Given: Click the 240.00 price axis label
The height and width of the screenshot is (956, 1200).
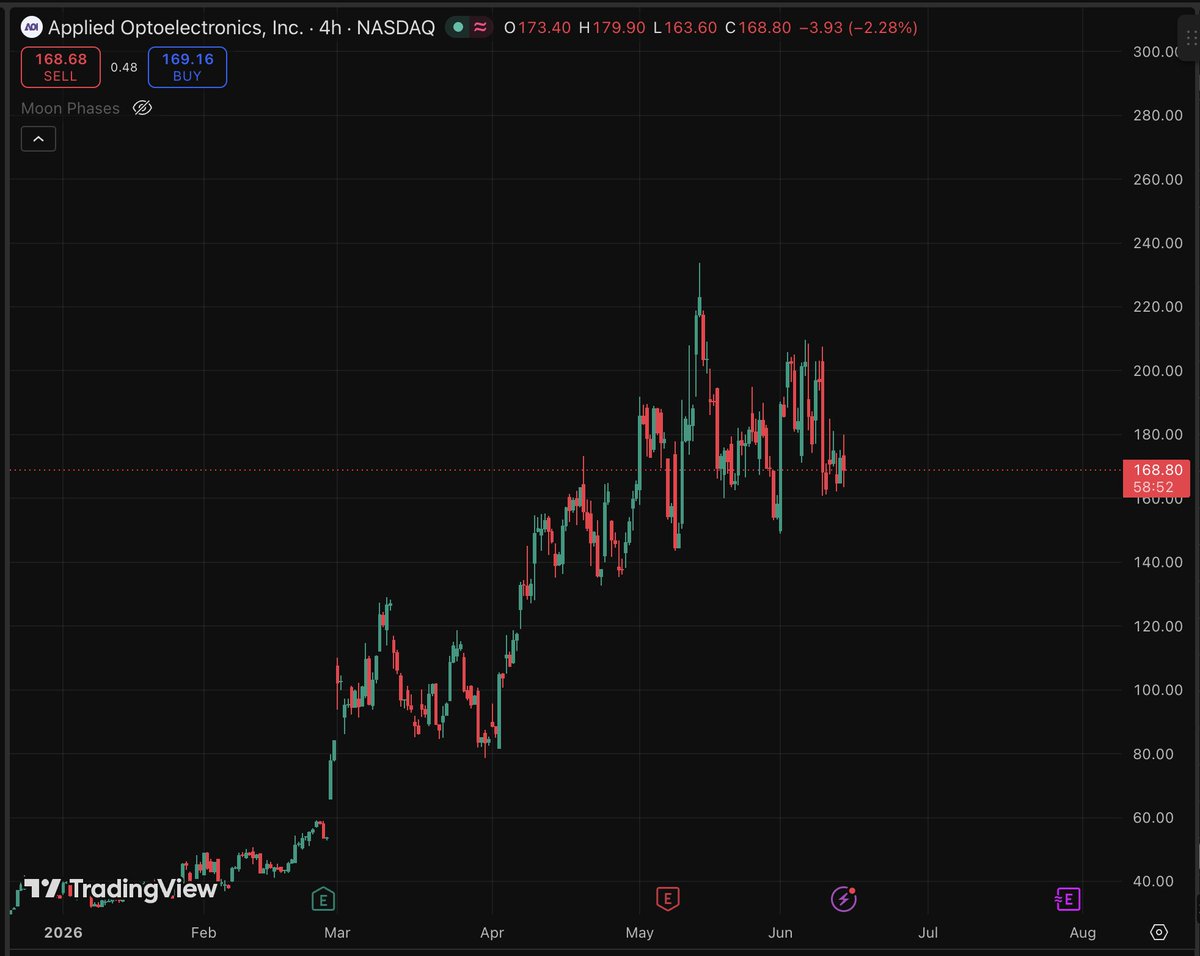Looking at the screenshot, I should coord(1158,243).
